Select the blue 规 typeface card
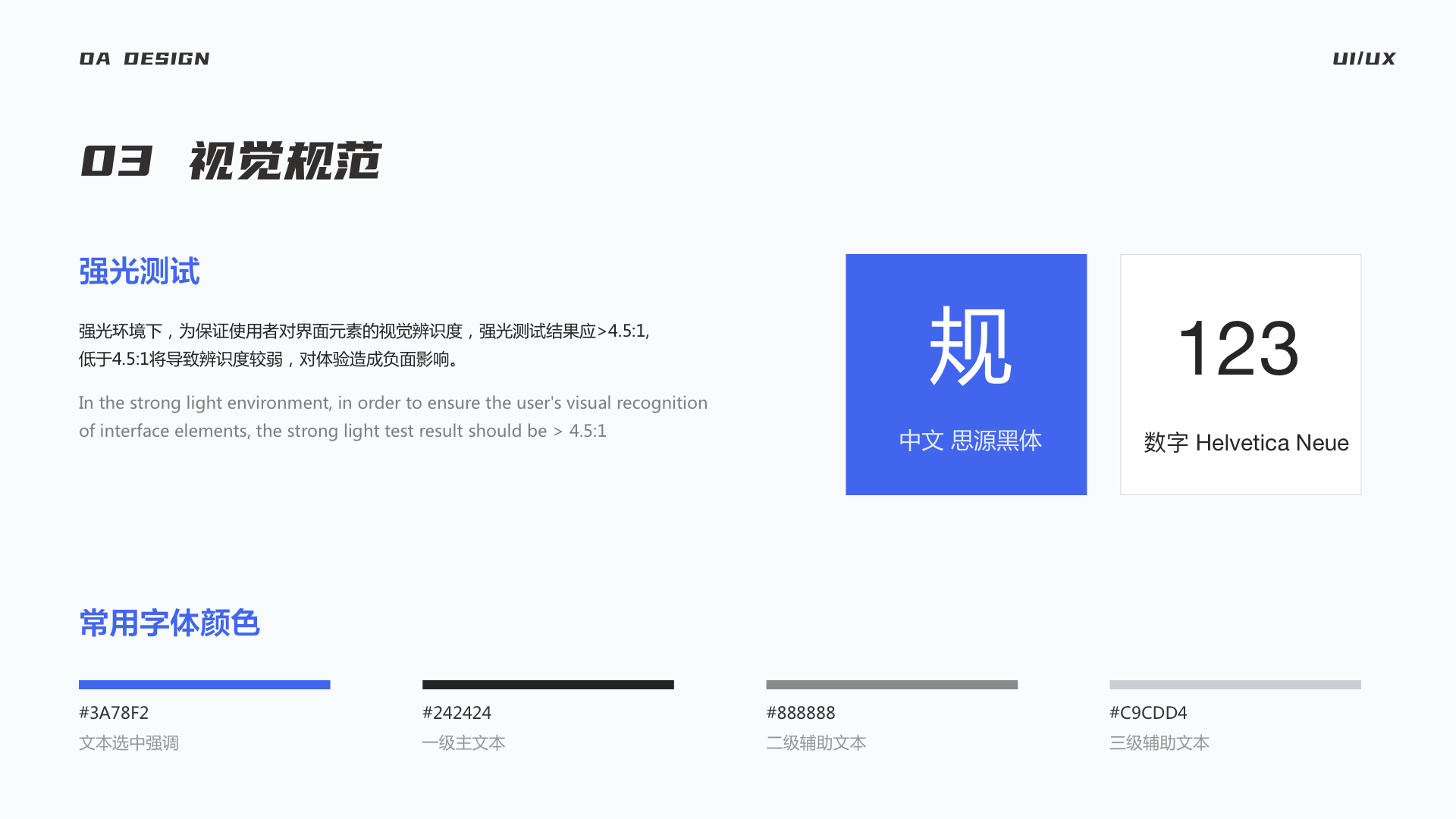Viewport: 1456px width, 819px height. coord(966,375)
